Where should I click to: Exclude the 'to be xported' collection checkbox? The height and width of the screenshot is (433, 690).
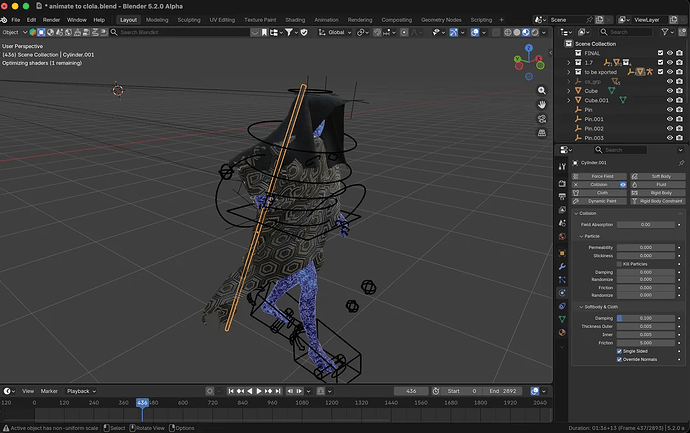click(x=660, y=72)
